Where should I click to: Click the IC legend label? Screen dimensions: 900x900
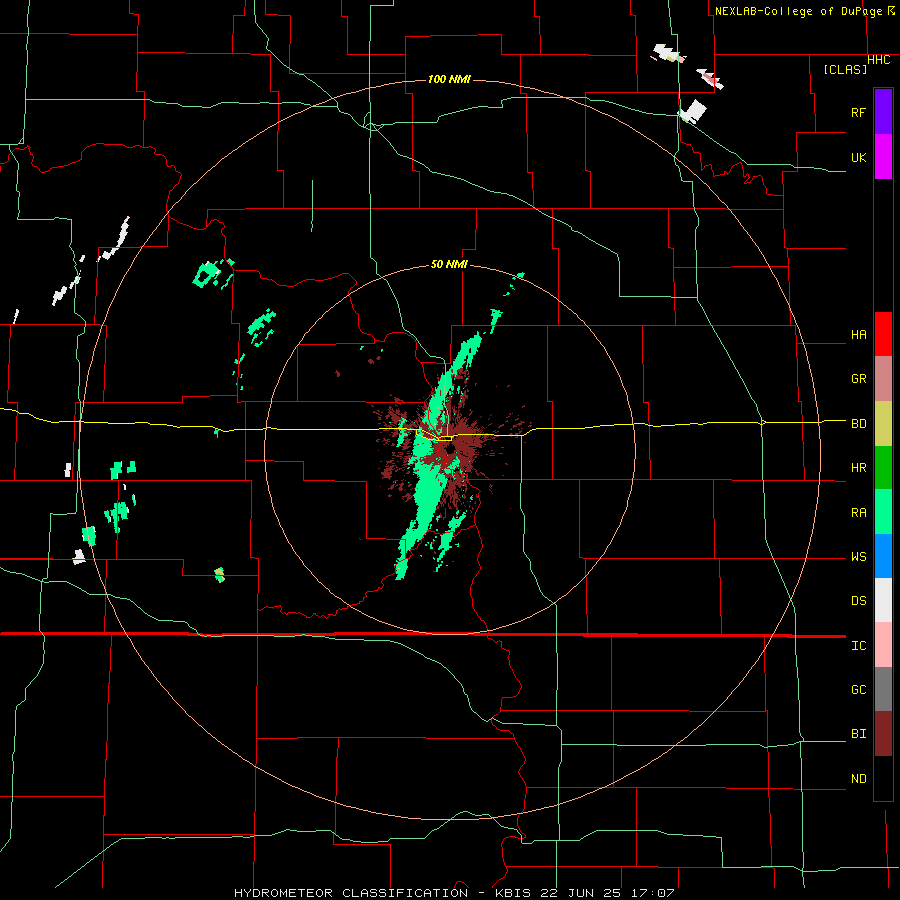(x=858, y=646)
